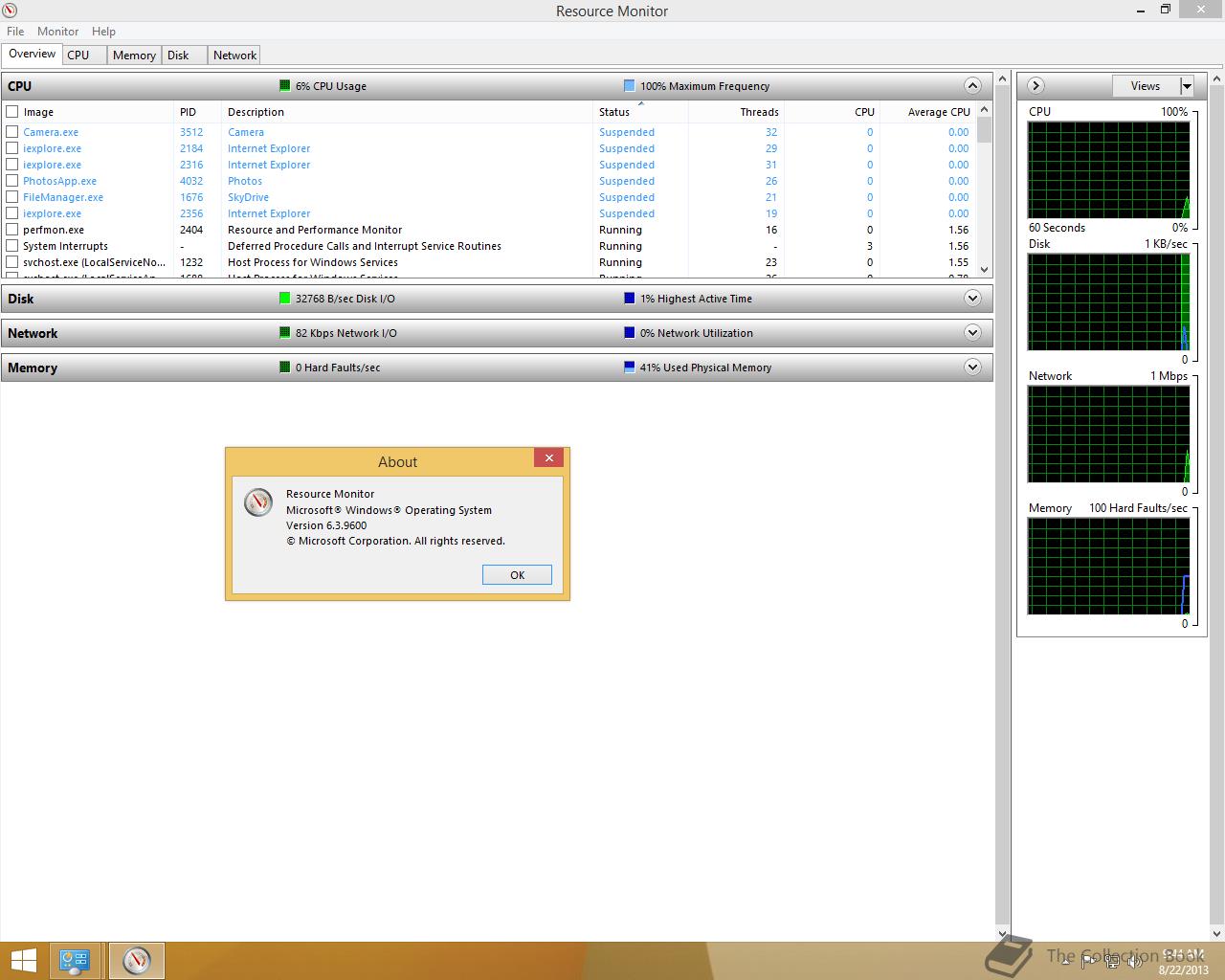Open the Control Panel taskbar icon
1225x980 pixels.
(75, 961)
